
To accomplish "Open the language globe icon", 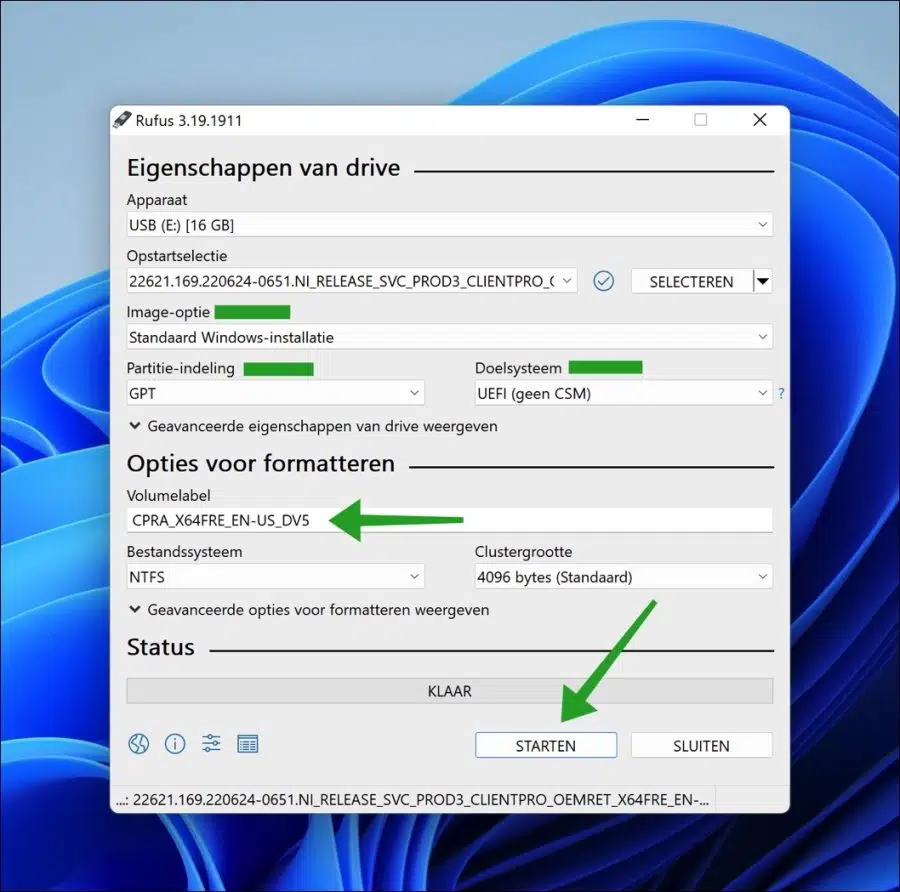I will [x=138, y=744].
